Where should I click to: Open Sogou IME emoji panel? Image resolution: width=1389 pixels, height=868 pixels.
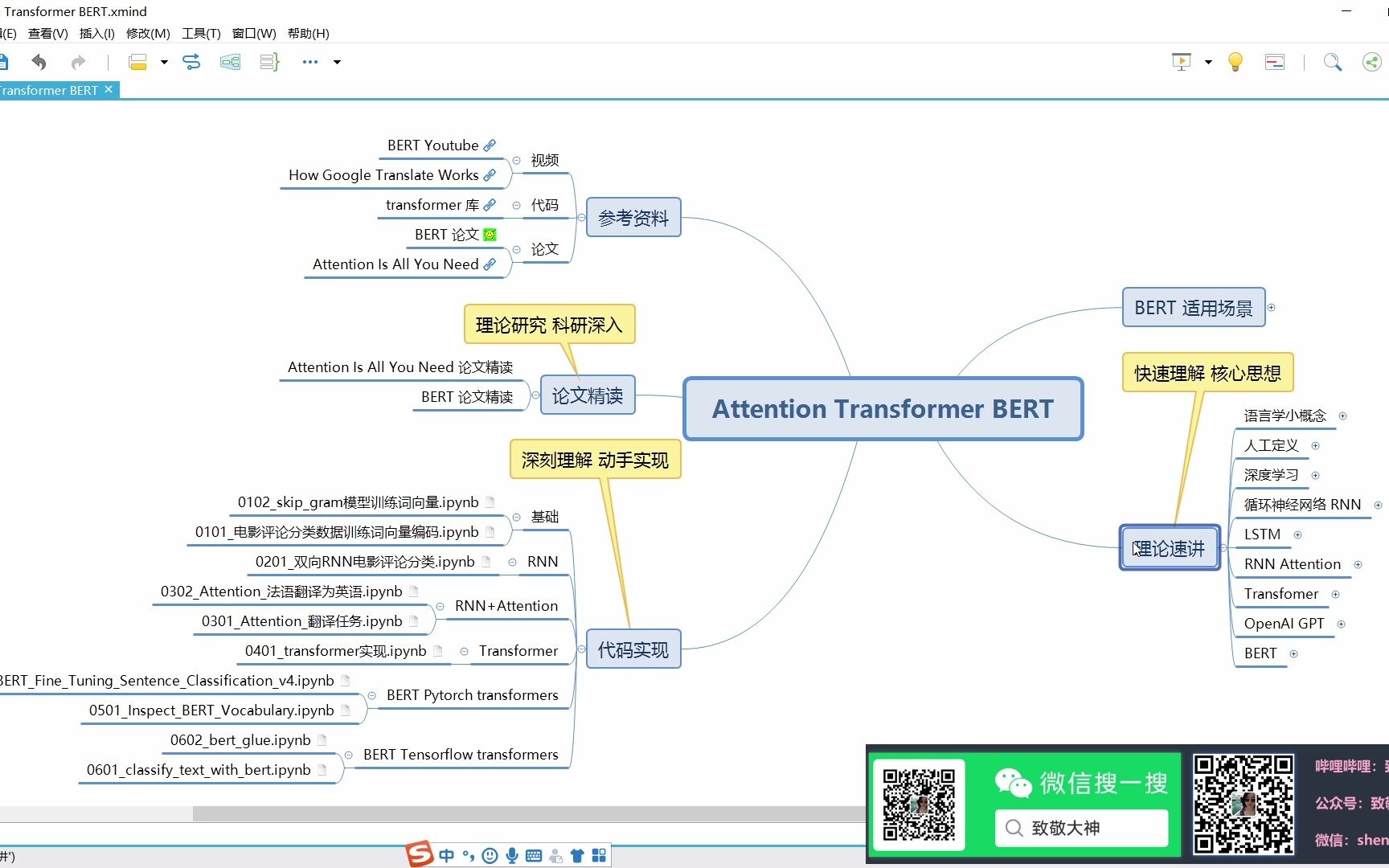490,856
